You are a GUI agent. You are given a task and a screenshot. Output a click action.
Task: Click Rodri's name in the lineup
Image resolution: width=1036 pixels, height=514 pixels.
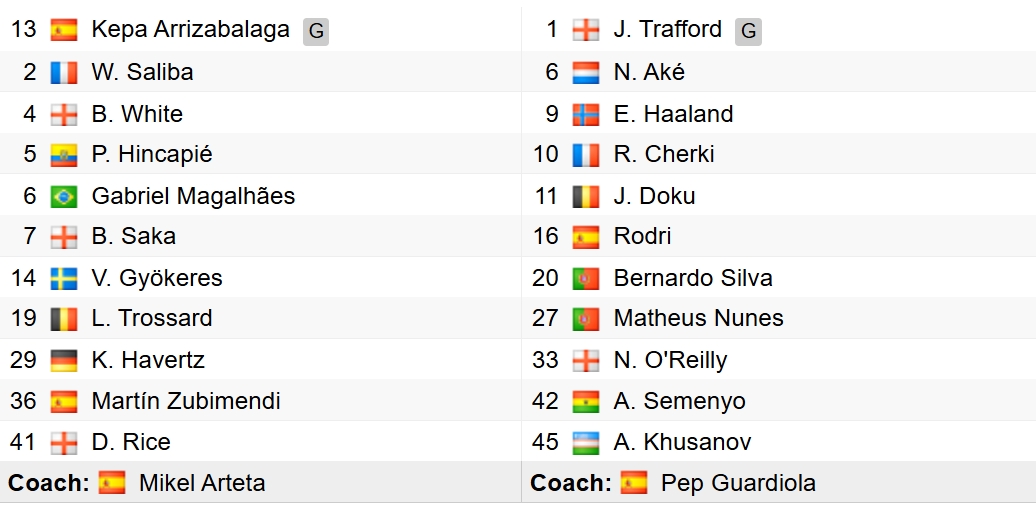point(642,236)
